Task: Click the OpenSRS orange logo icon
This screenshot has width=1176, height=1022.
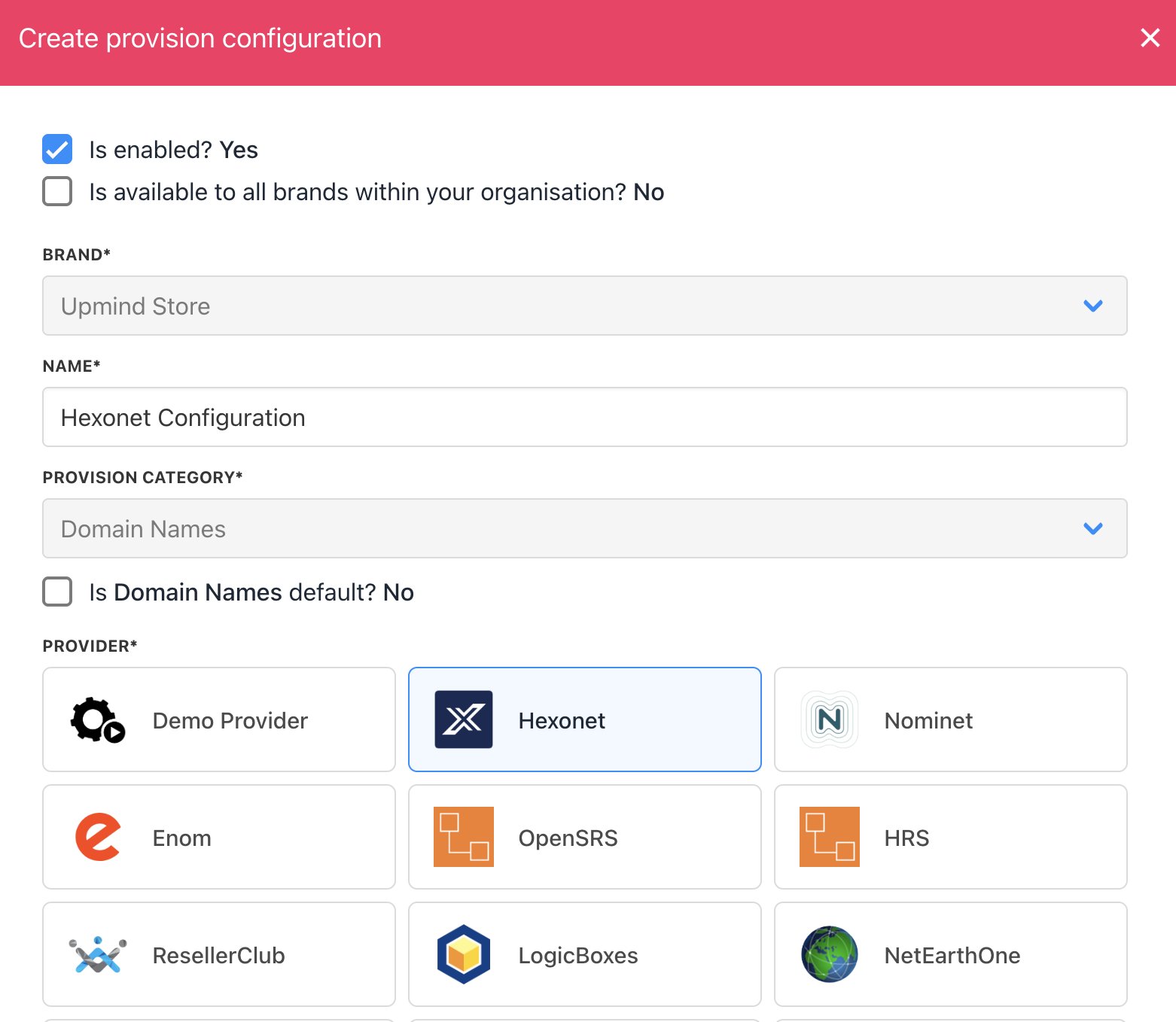Action: [x=464, y=837]
